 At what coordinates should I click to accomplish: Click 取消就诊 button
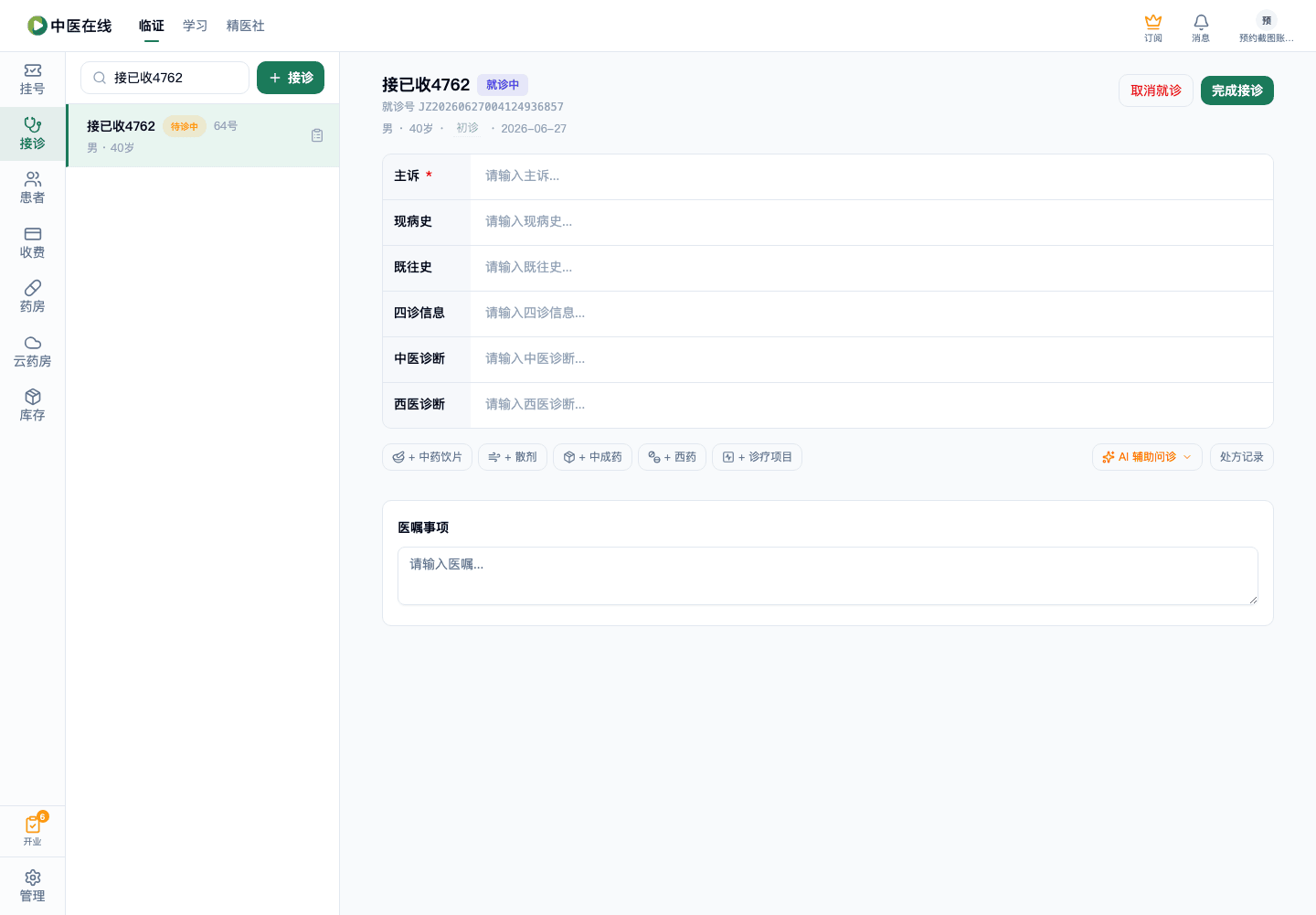coord(1156,90)
